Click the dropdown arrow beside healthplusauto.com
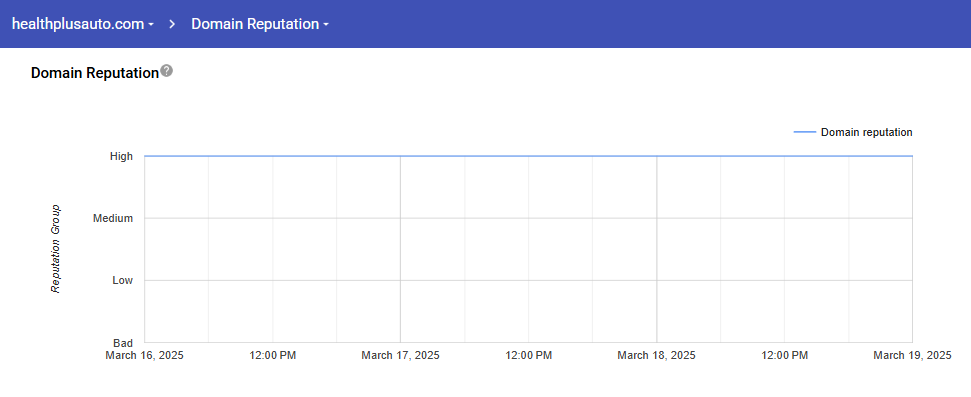Image resolution: width=971 pixels, height=397 pixels. [x=151, y=25]
